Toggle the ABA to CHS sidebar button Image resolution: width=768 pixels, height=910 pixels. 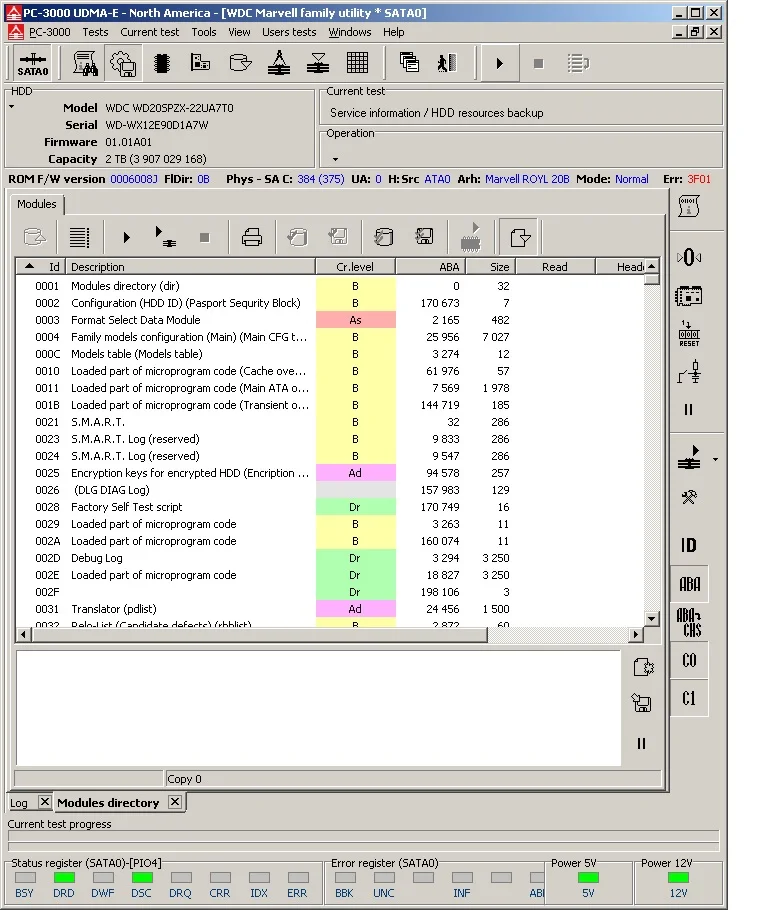point(689,622)
